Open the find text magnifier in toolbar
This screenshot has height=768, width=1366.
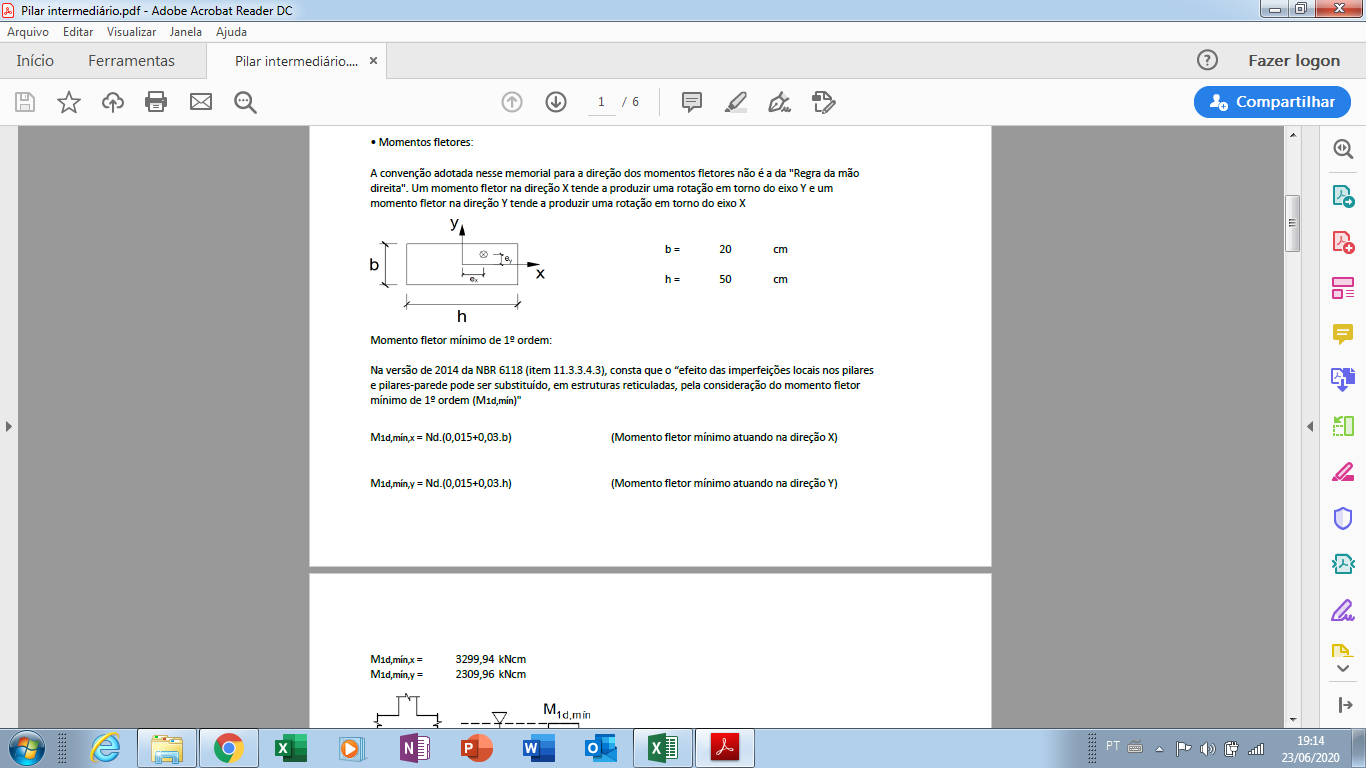245,102
